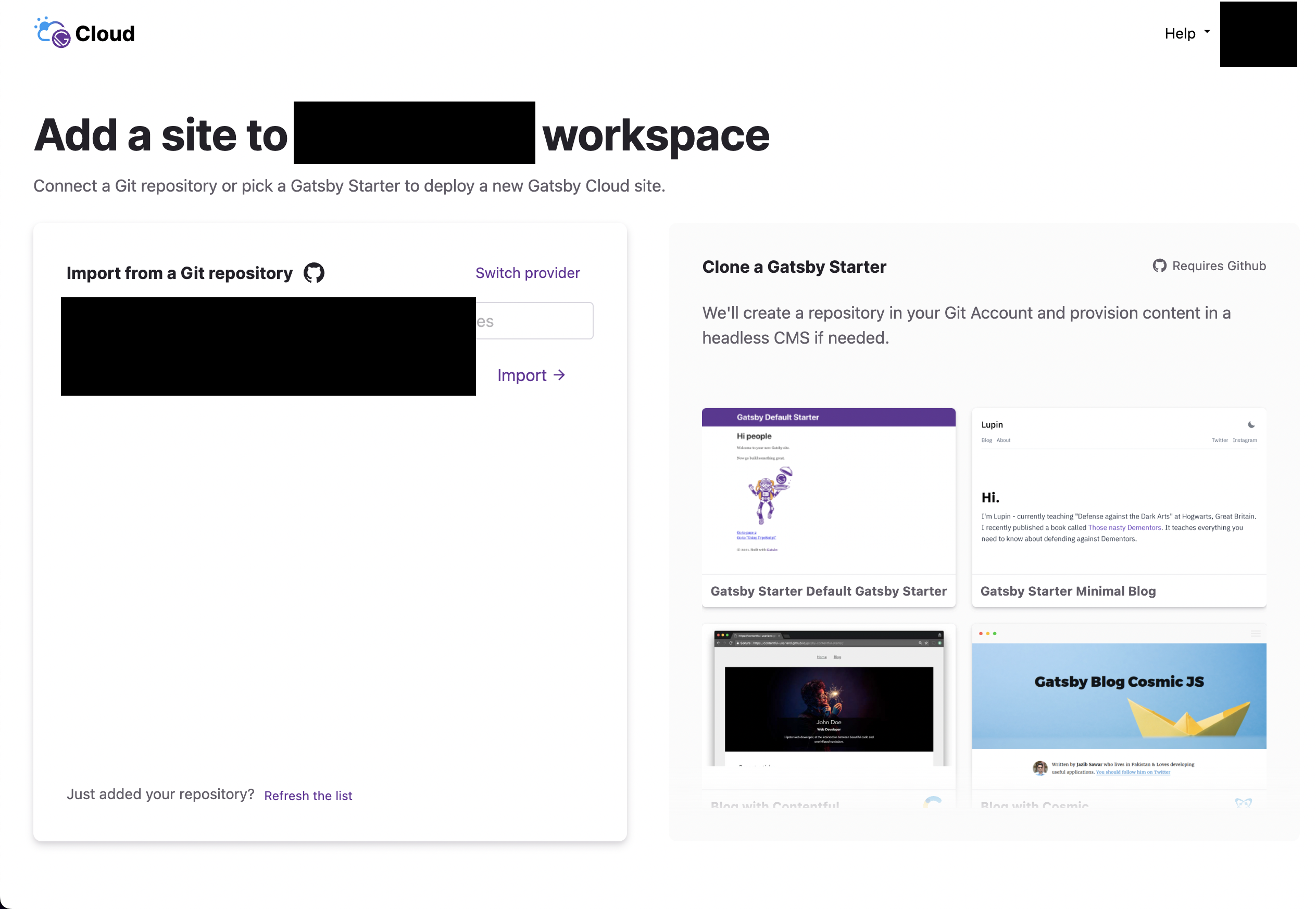The width and height of the screenshot is (1316, 909).
Task: Click the Help dropdown caret arrow
Action: [1207, 32]
